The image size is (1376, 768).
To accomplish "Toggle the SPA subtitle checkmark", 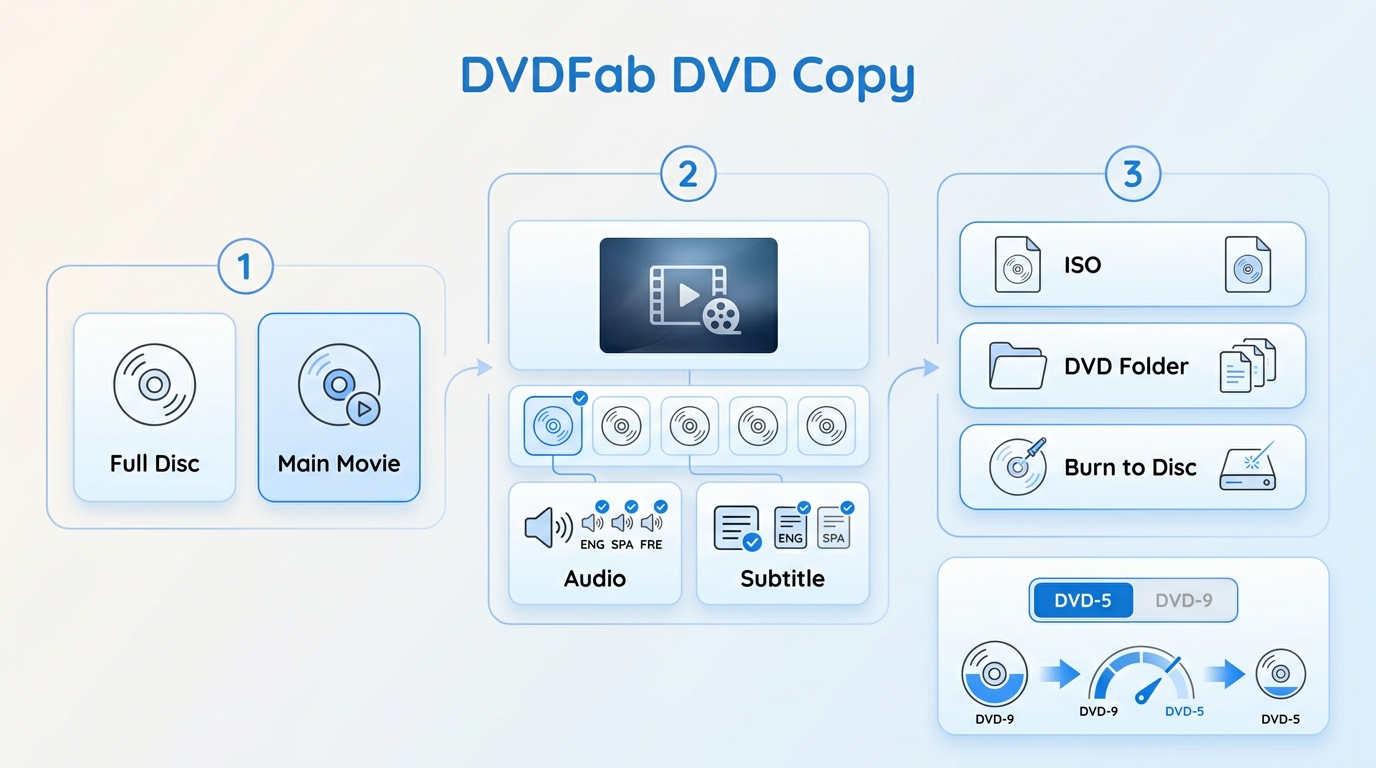I will [847, 508].
